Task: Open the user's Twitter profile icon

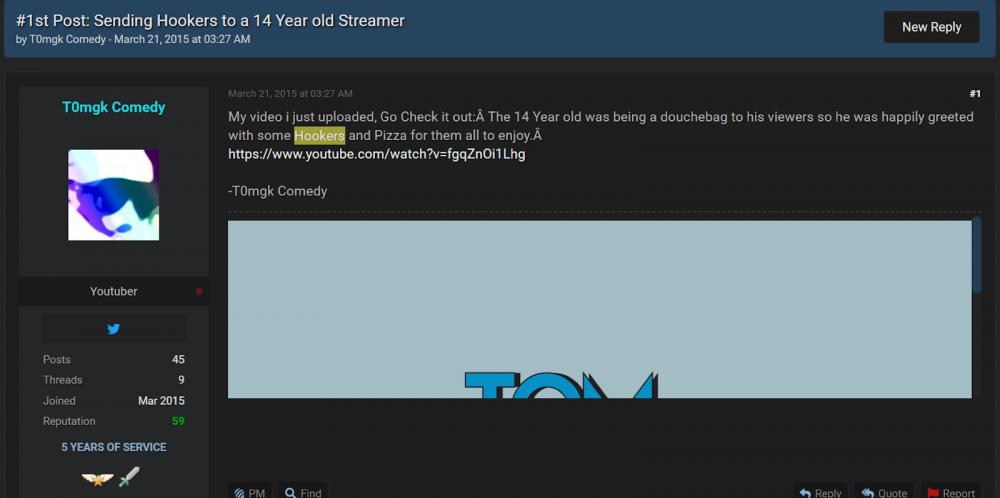Action: (x=114, y=329)
